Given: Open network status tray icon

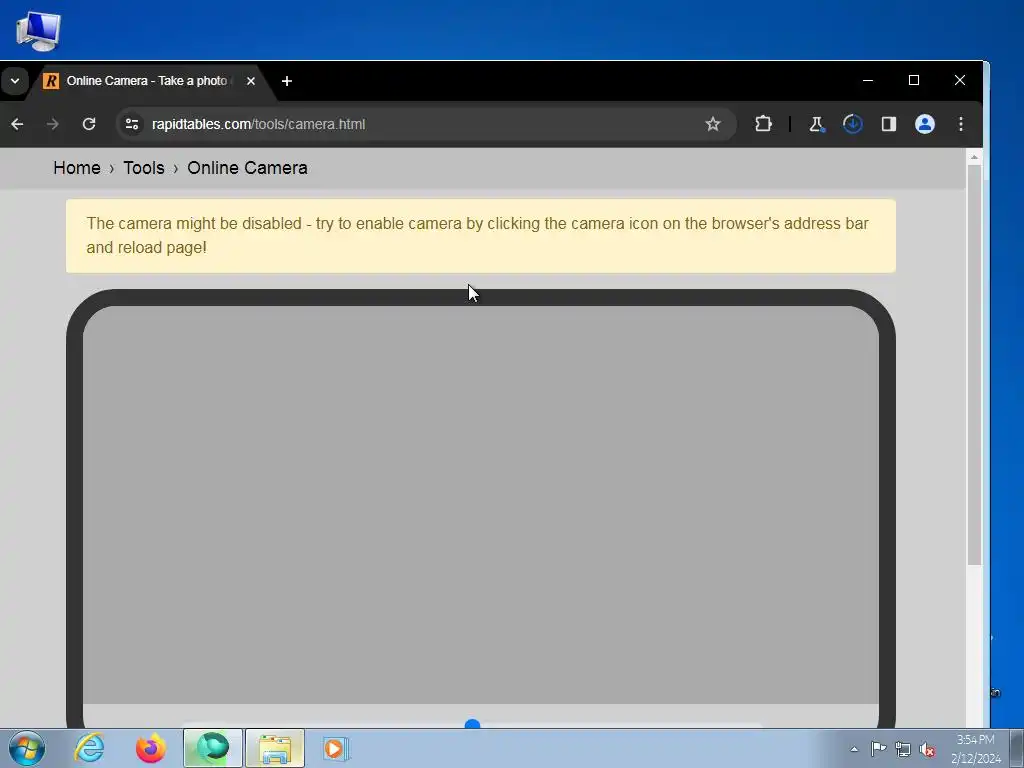Looking at the screenshot, I should tap(903, 749).
